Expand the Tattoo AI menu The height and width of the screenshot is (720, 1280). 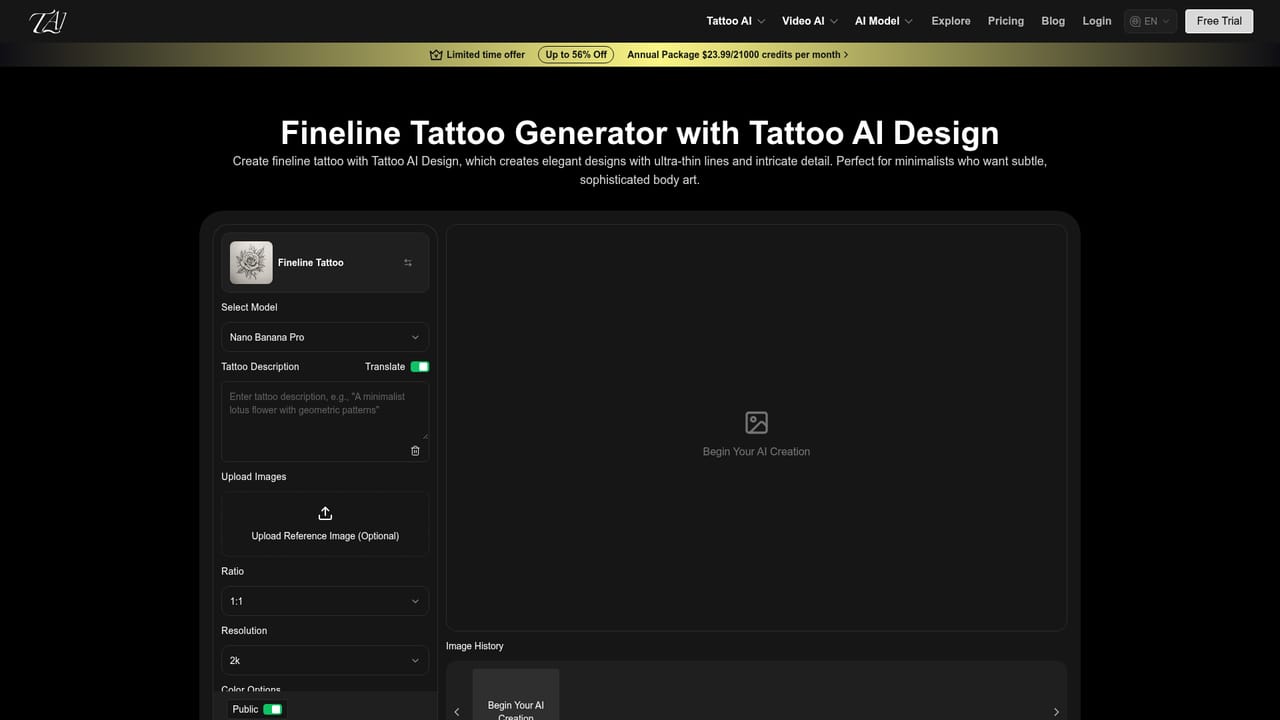click(x=735, y=21)
